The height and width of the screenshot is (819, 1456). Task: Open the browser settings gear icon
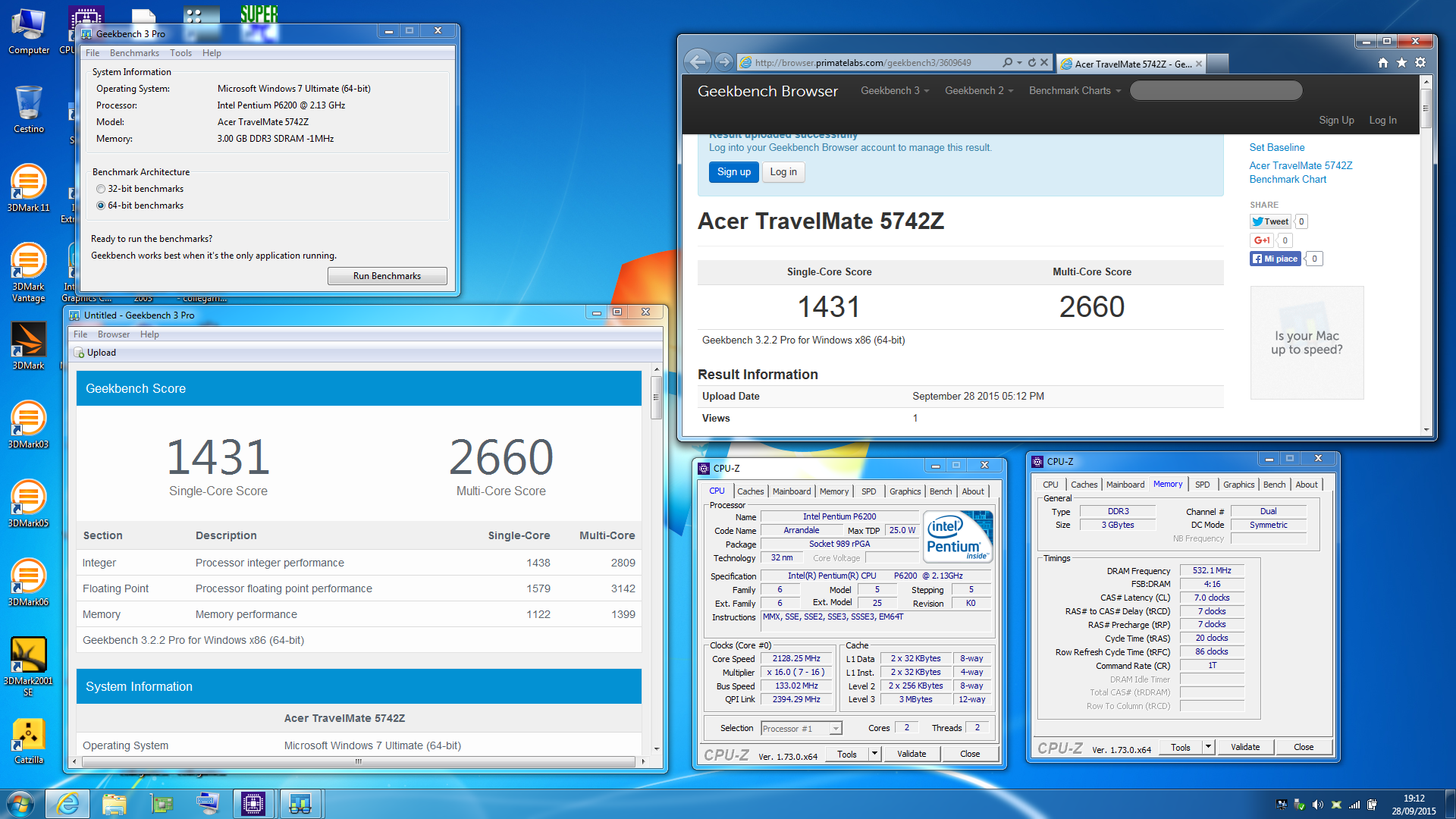[x=1420, y=63]
